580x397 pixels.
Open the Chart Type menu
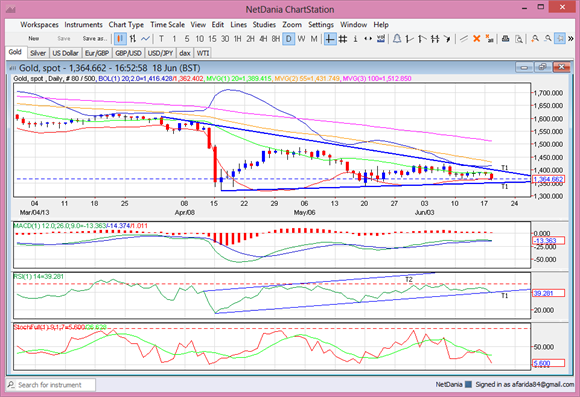[126, 25]
